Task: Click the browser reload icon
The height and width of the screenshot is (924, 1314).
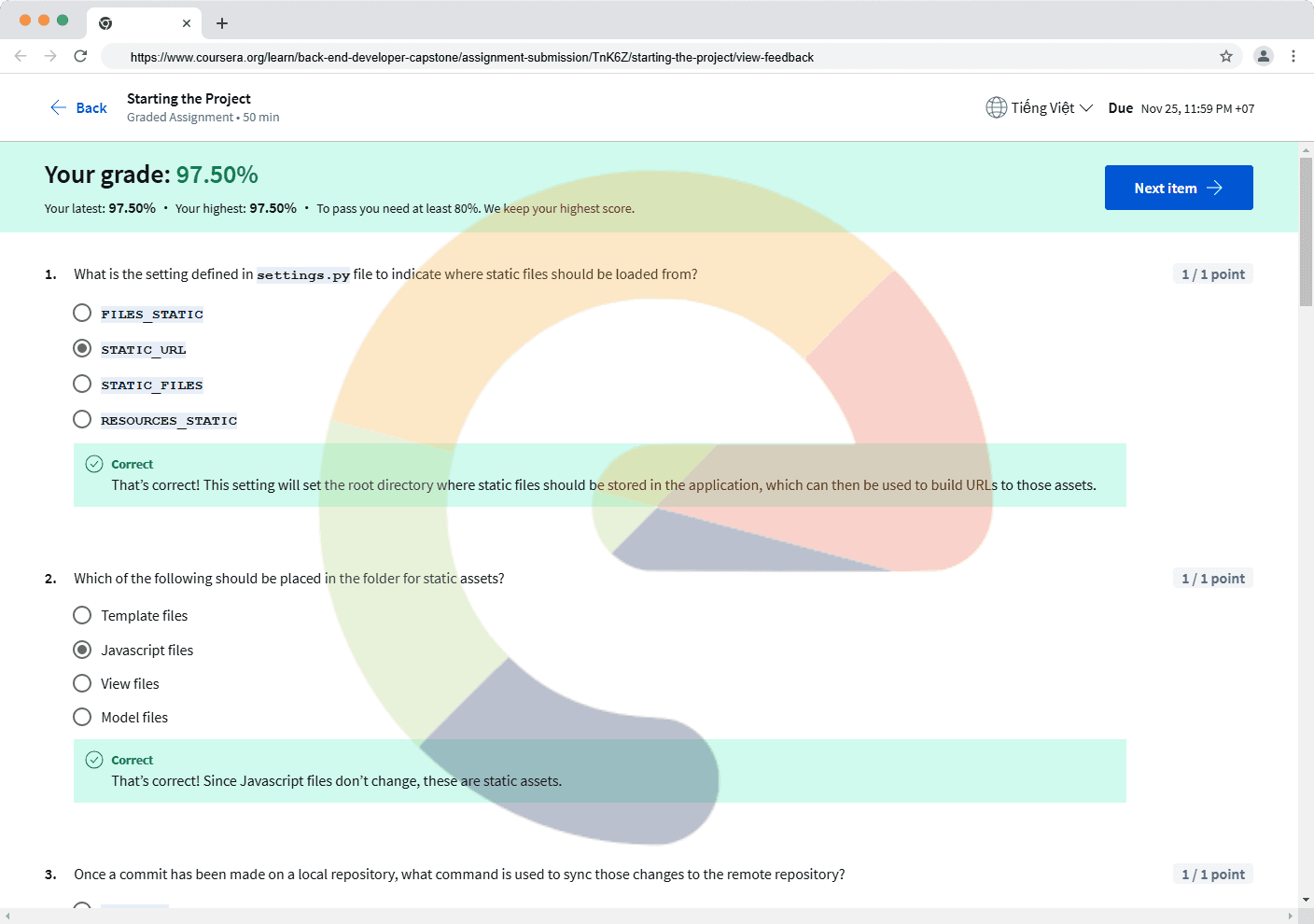Action: click(80, 56)
